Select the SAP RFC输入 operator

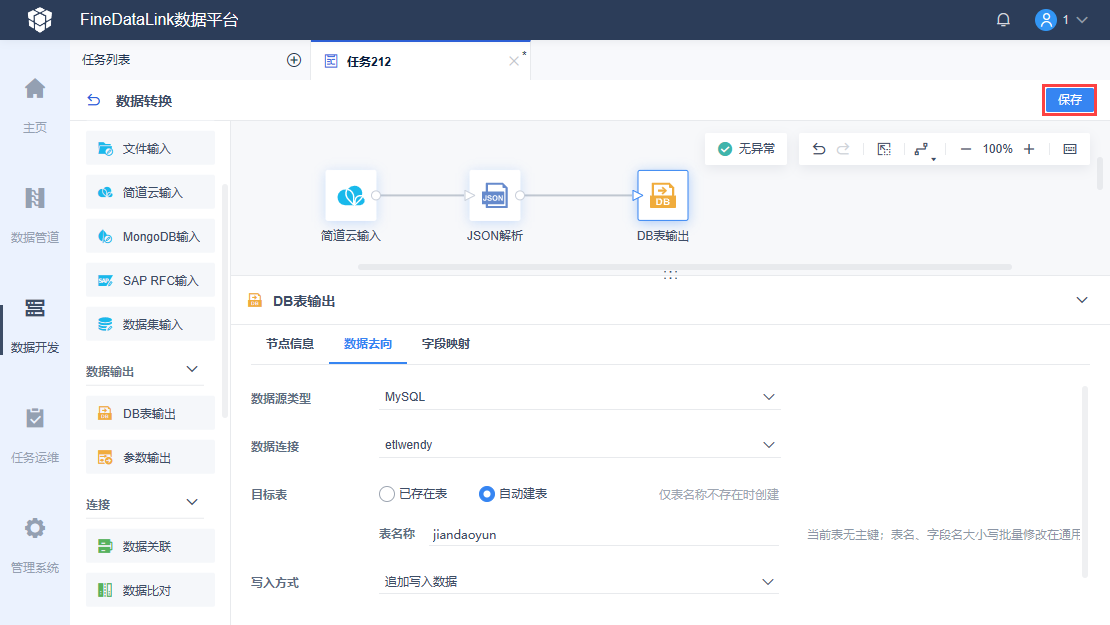150,280
